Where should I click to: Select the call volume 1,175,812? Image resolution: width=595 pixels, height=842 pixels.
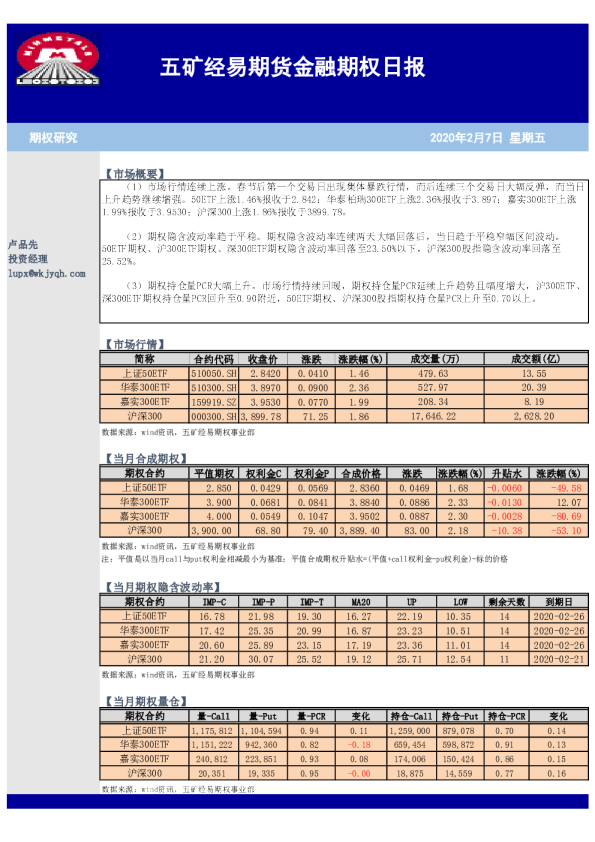pyautogui.click(x=212, y=731)
